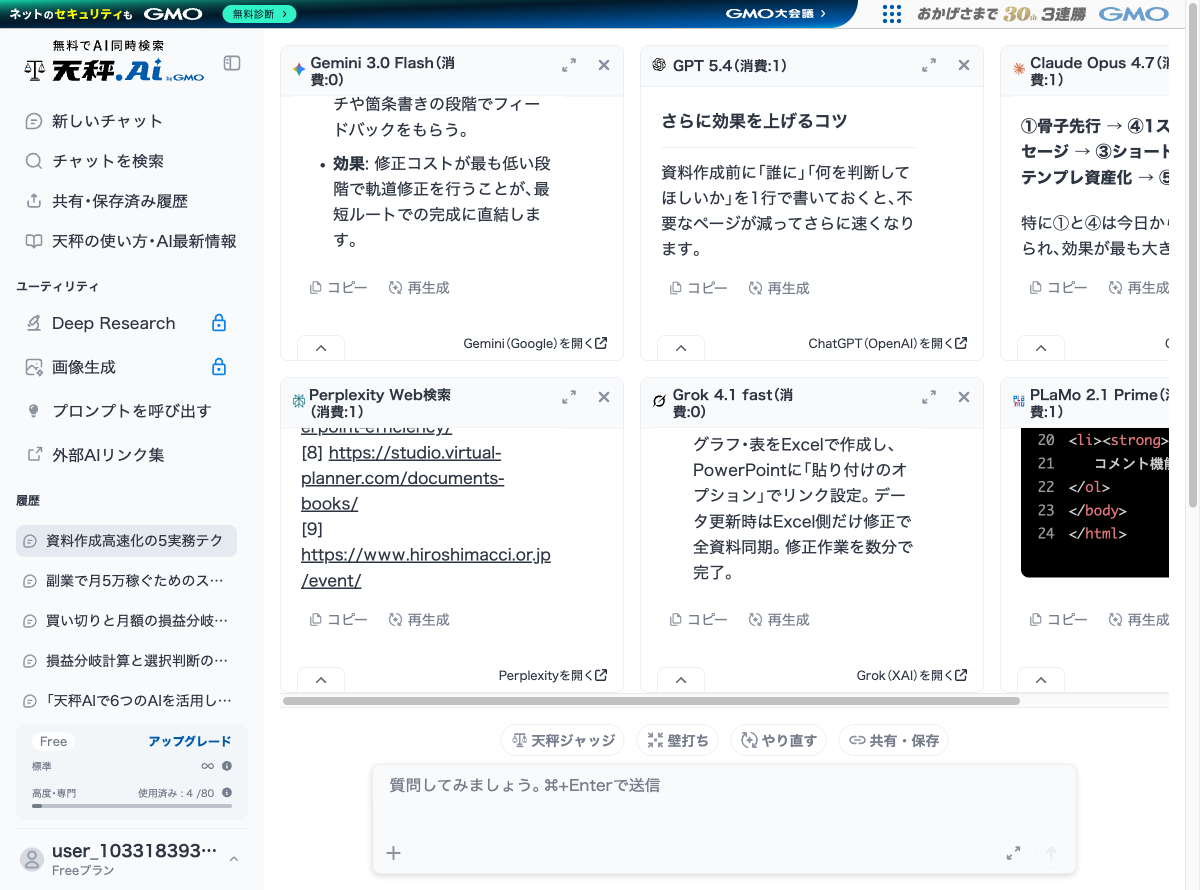Screen dimensions: 1200x890
Task: Open Gemini (Google)を開く external link
Action: point(535,343)
